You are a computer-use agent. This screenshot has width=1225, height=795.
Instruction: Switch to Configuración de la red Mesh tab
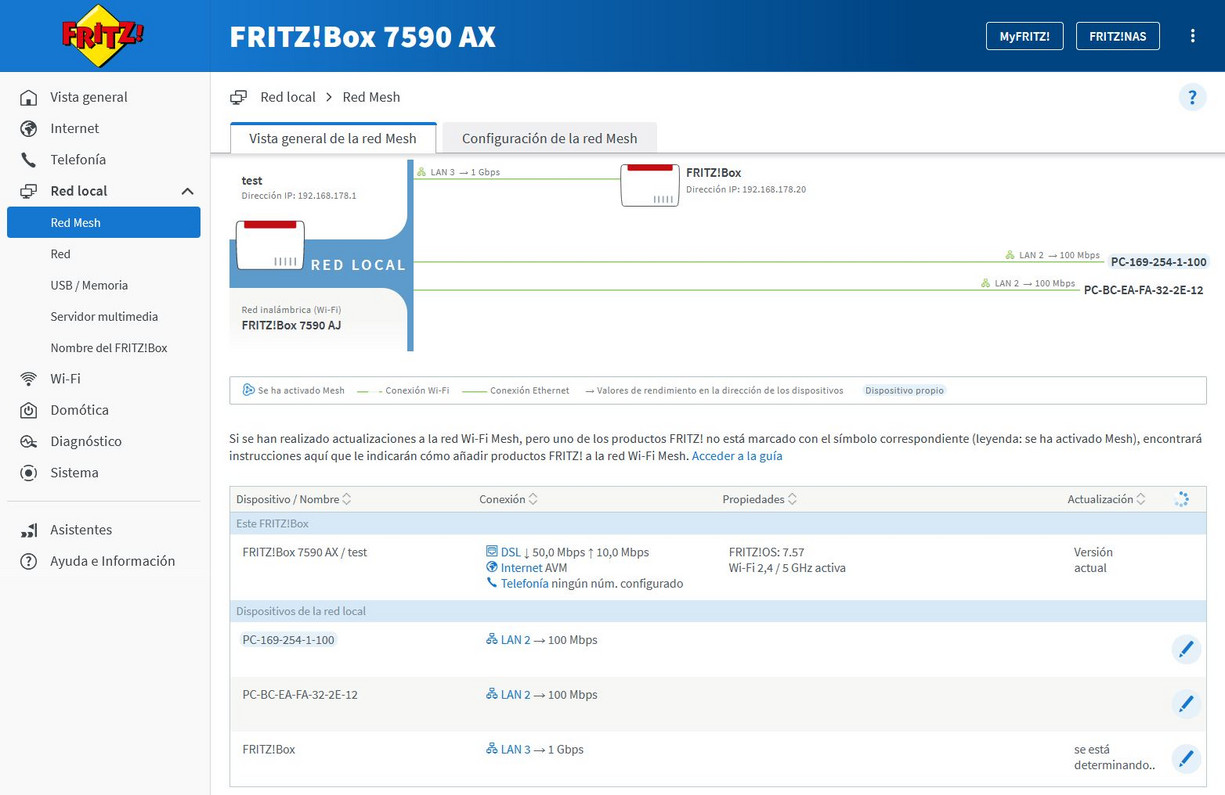click(x=549, y=138)
